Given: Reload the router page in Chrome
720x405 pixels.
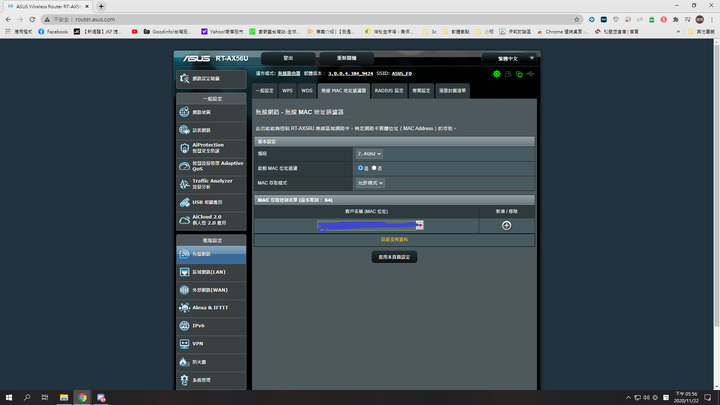Looking at the screenshot, I should [x=32, y=19].
